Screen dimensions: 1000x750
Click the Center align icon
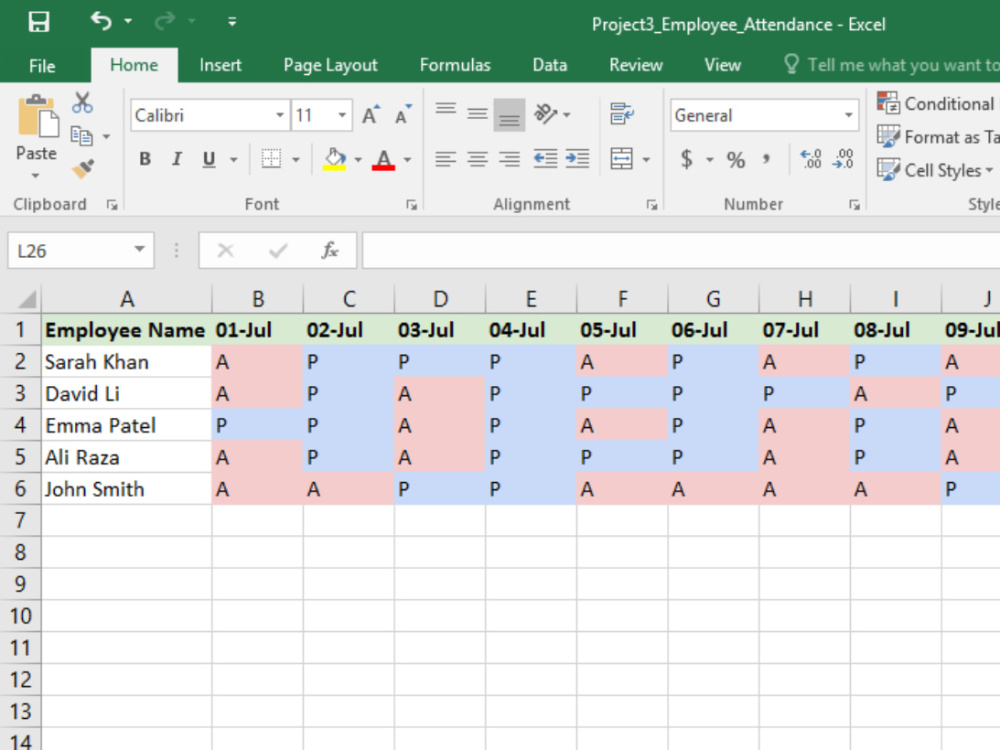(477, 159)
